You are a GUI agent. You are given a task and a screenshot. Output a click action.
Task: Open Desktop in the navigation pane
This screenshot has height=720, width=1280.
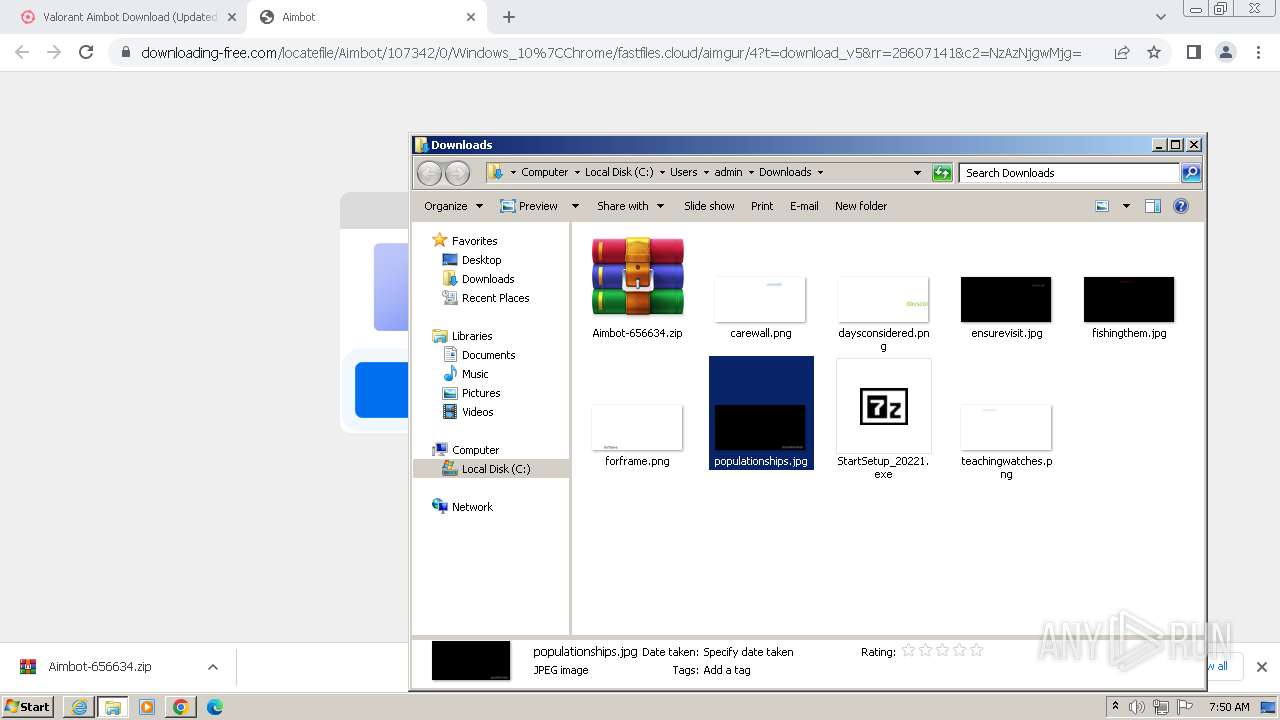click(x=481, y=260)
